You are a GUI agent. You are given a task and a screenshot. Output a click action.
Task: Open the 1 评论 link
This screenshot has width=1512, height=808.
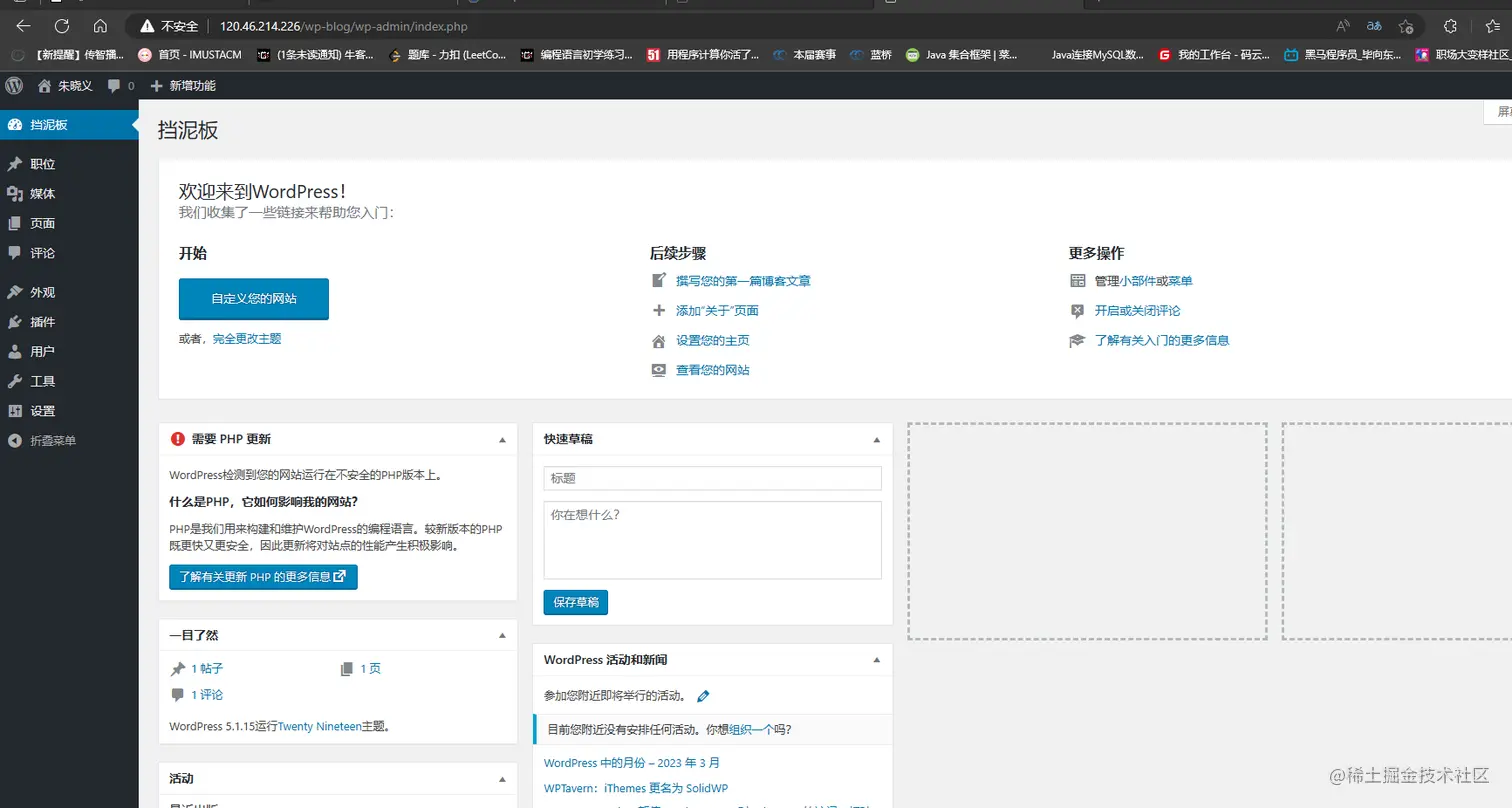point(207,695)
